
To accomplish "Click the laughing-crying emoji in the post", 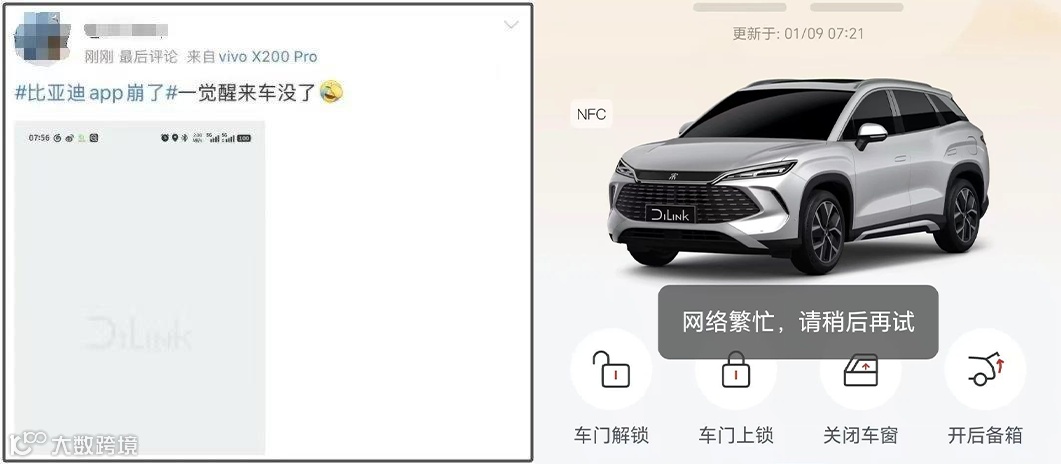I will tap(331, 91).
